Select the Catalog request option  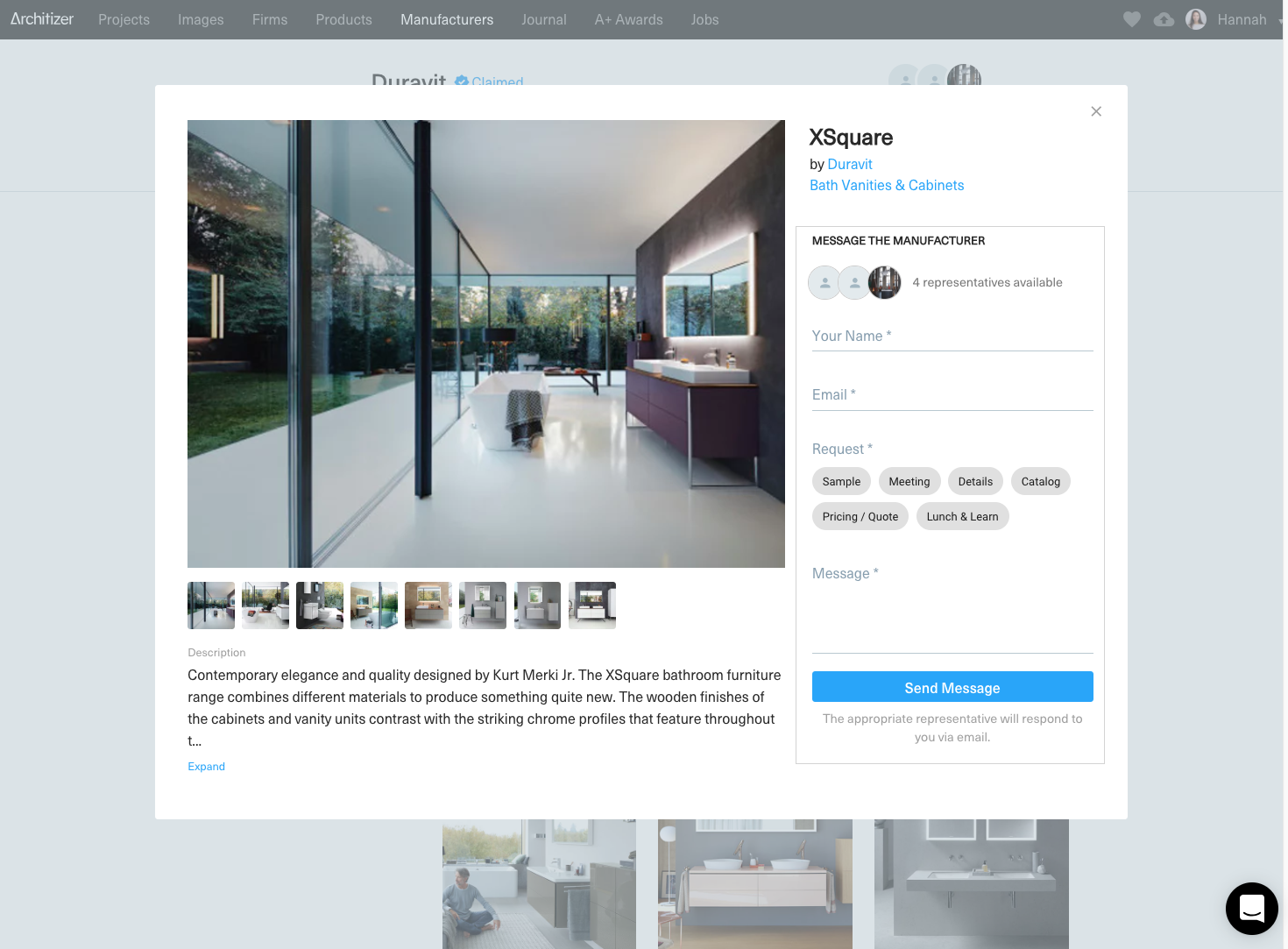pos(1041,481)
